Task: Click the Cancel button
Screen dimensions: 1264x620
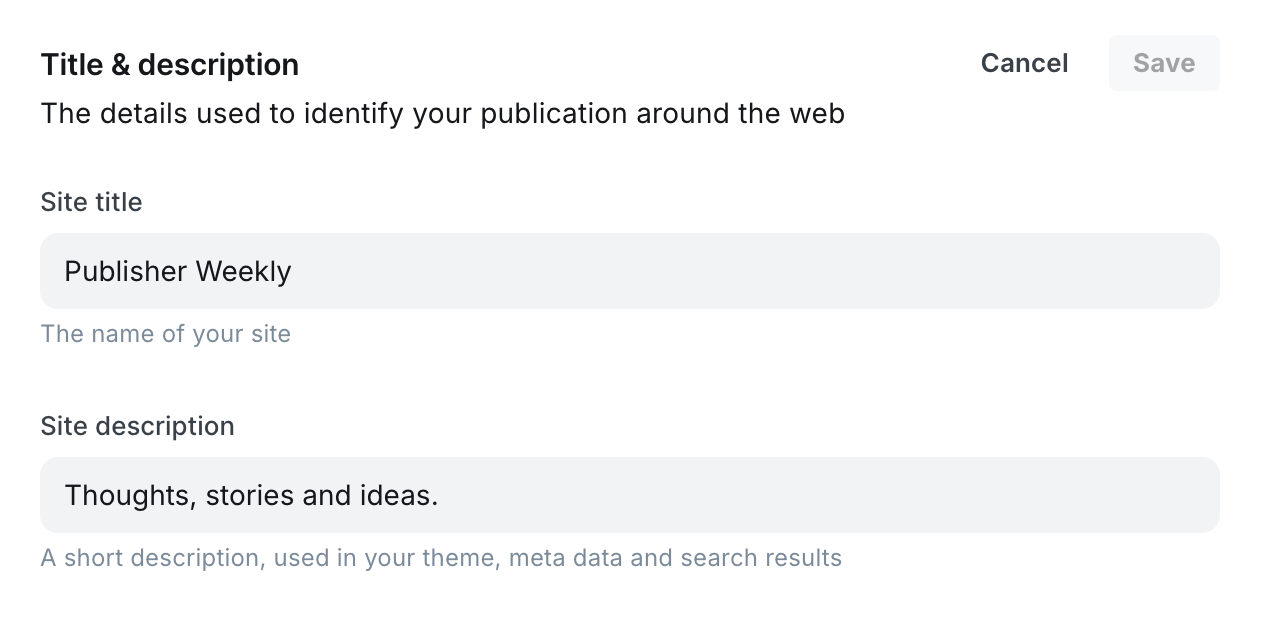Action: (1024, 63)
